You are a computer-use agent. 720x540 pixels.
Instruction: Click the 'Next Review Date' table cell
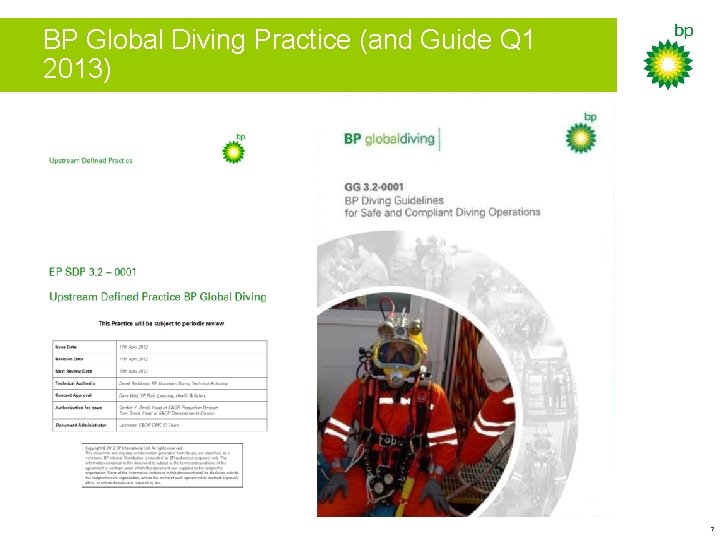(x=84, y=371)
